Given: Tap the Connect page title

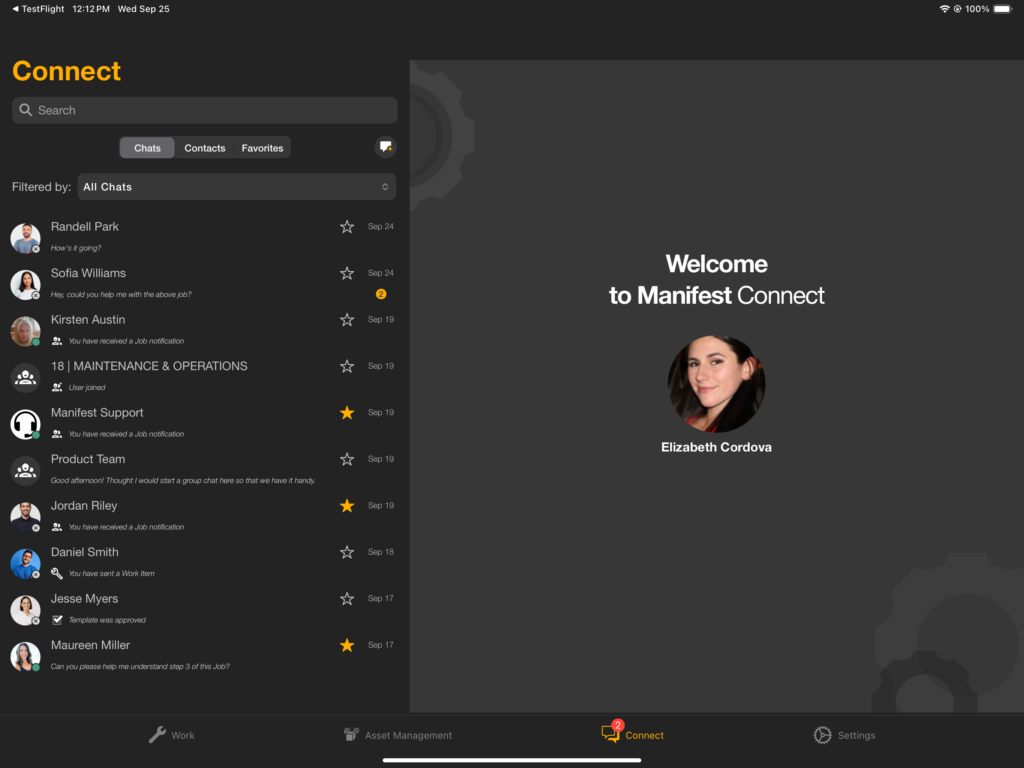Looking at the screenshot, I should 67,71.
